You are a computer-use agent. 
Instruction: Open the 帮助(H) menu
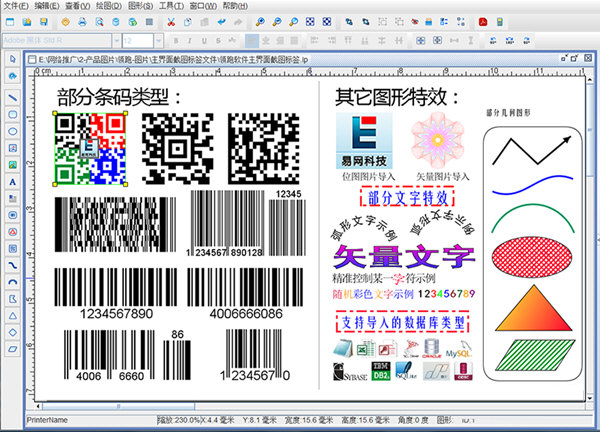pos(234,6)
